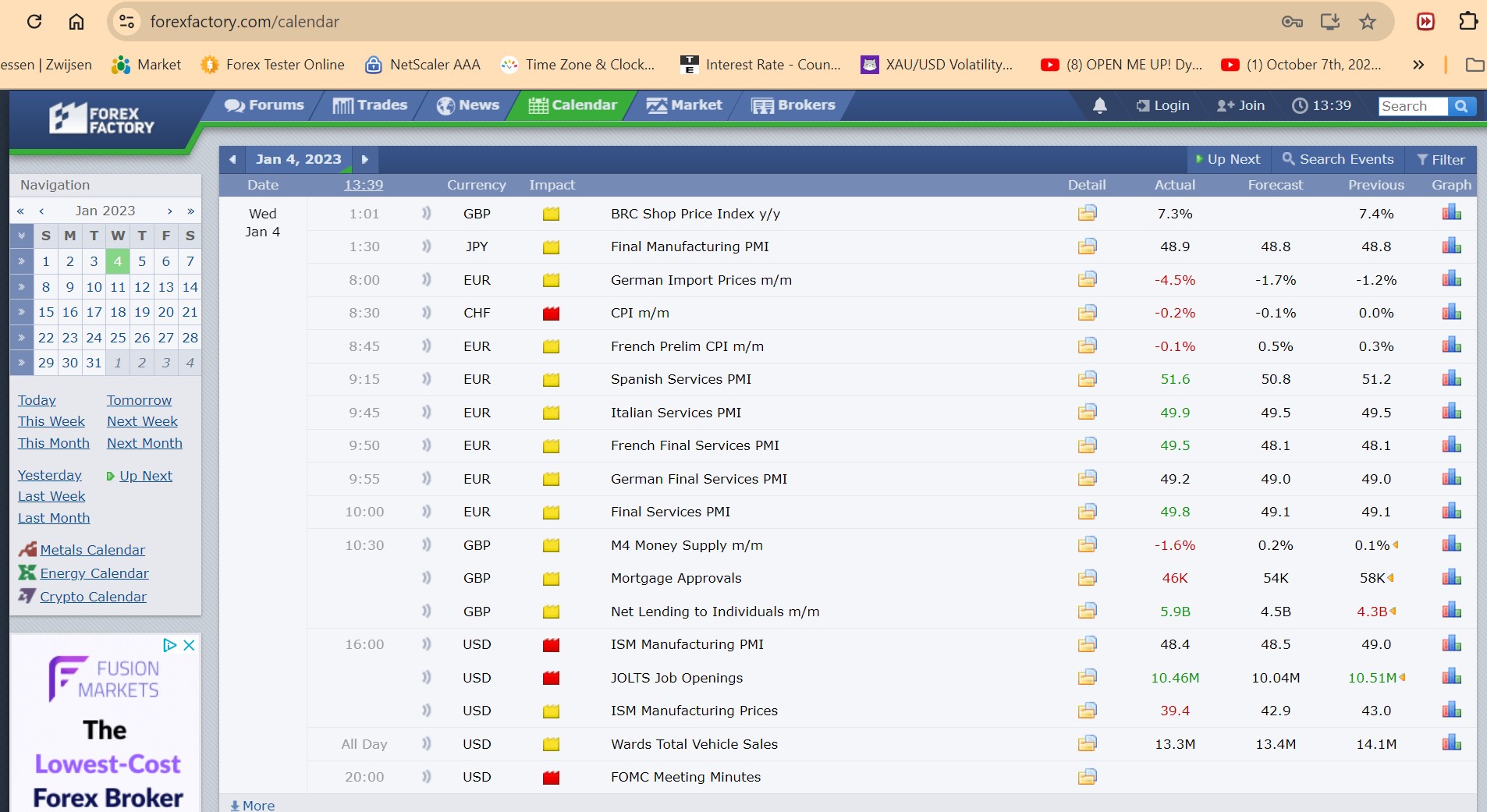Open the Forums tab
Image resolution: width=1487 pixels, height=812 pixels.
[x=264, y=105]
